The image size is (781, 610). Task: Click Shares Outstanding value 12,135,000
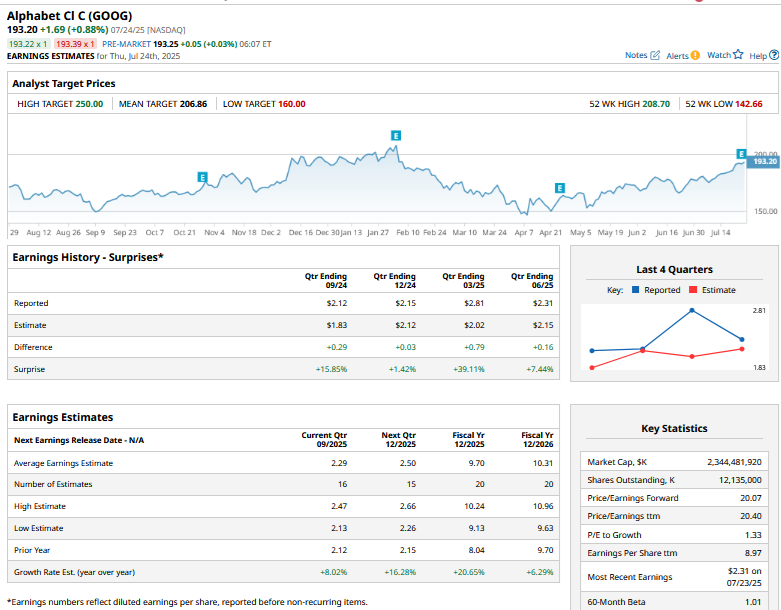click(x=740, y=480)
